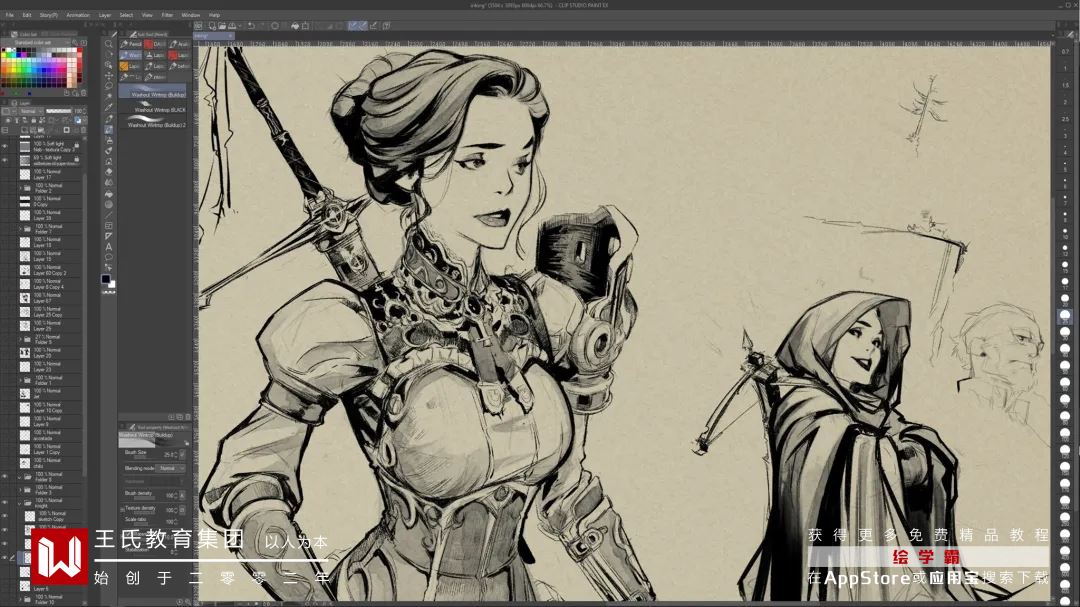Click the Save icon in command bar

pyautogui.click(x=231, y=25)
